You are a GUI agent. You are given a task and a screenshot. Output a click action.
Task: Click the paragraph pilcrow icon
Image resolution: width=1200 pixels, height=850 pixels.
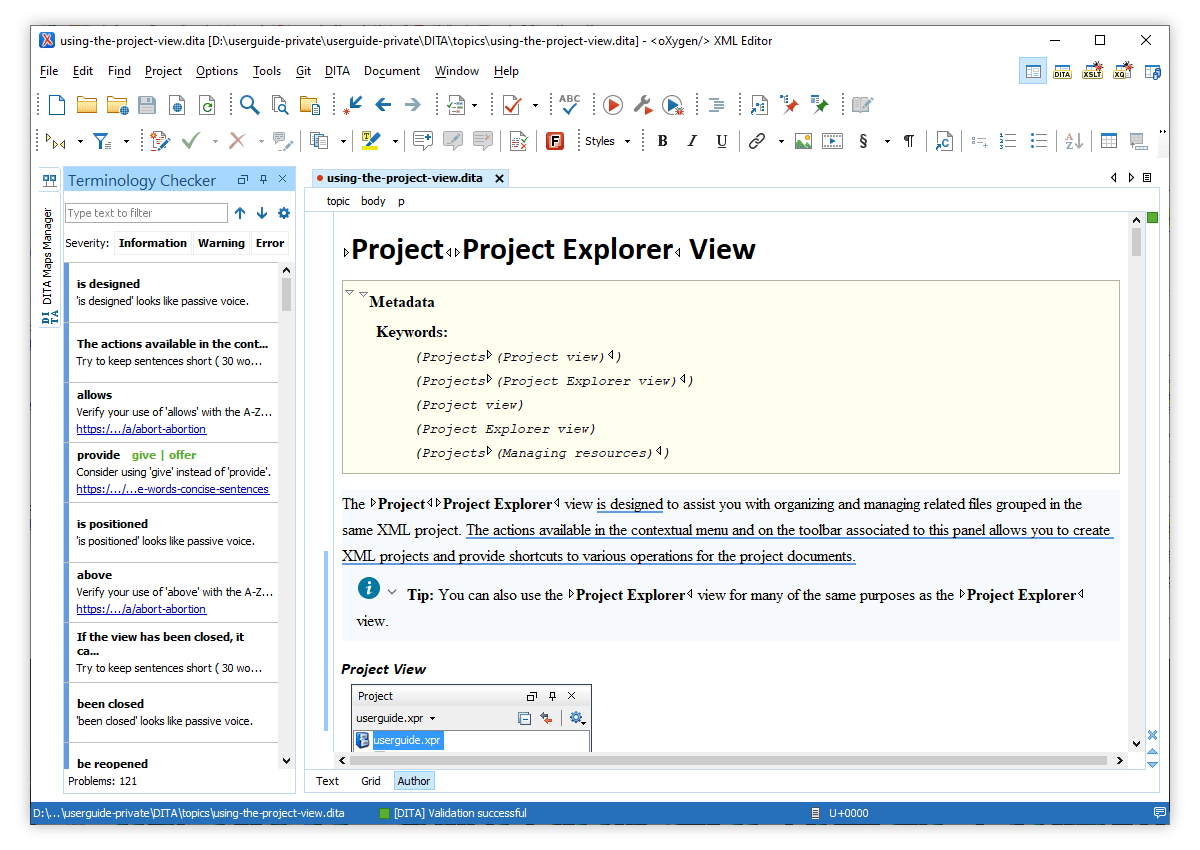tap(909, 141)
